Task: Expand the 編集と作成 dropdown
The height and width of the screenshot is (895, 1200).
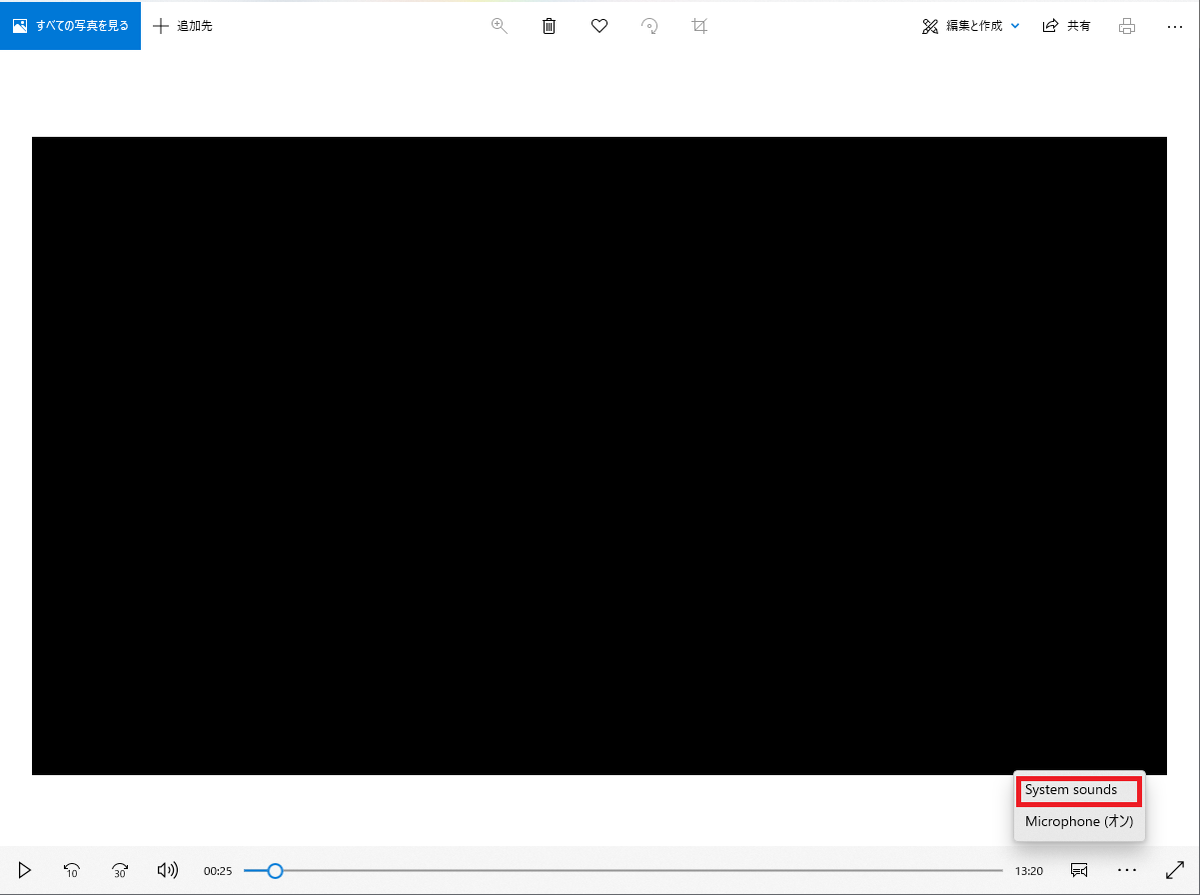Action: [970, 26]
